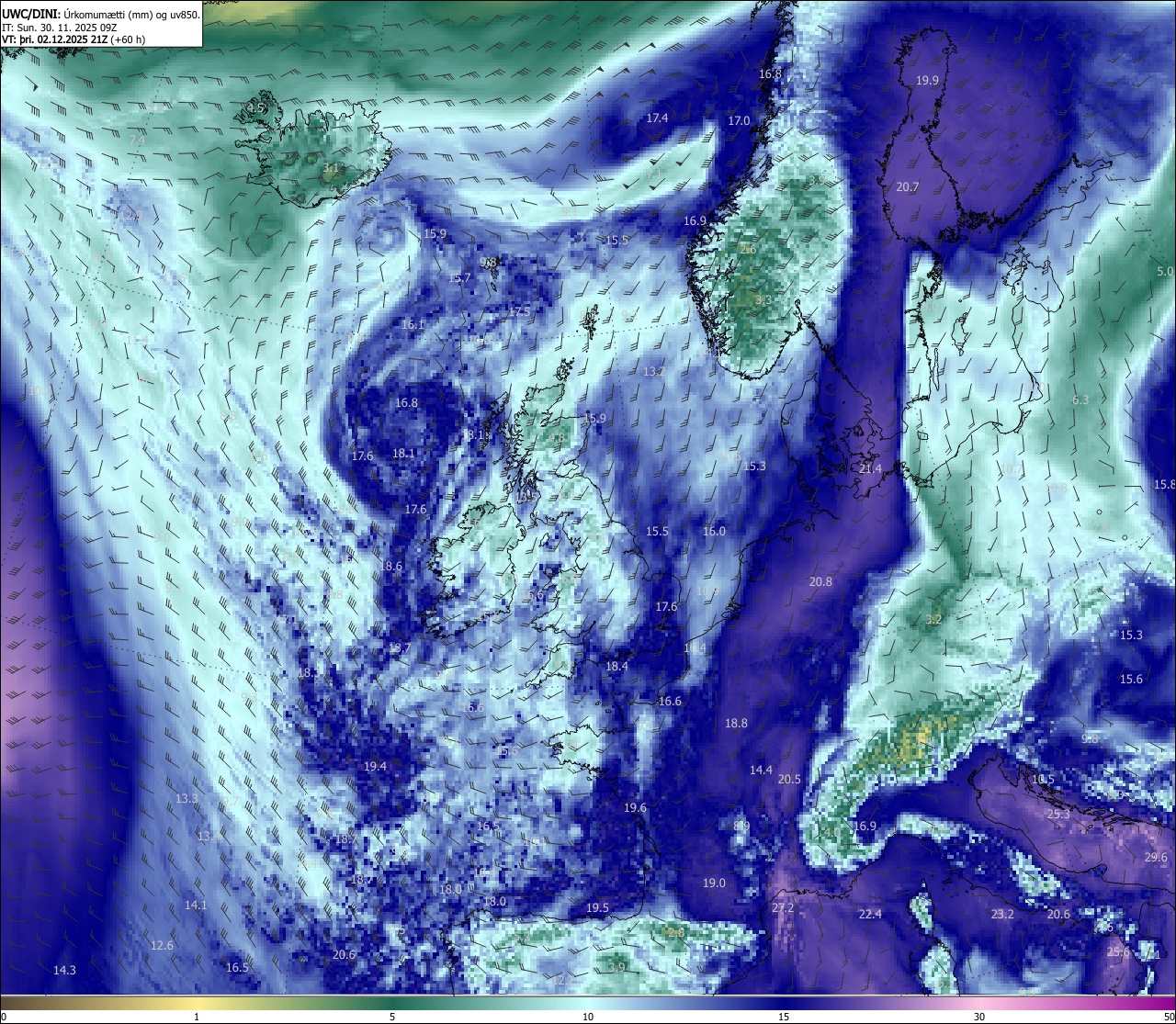The width and height of the screenshot is (1176, 1024).
Task: Click the 'UWC/DINI: Úrkomumætti (mm) og uv850.' title line
Action: coord(100,15)
